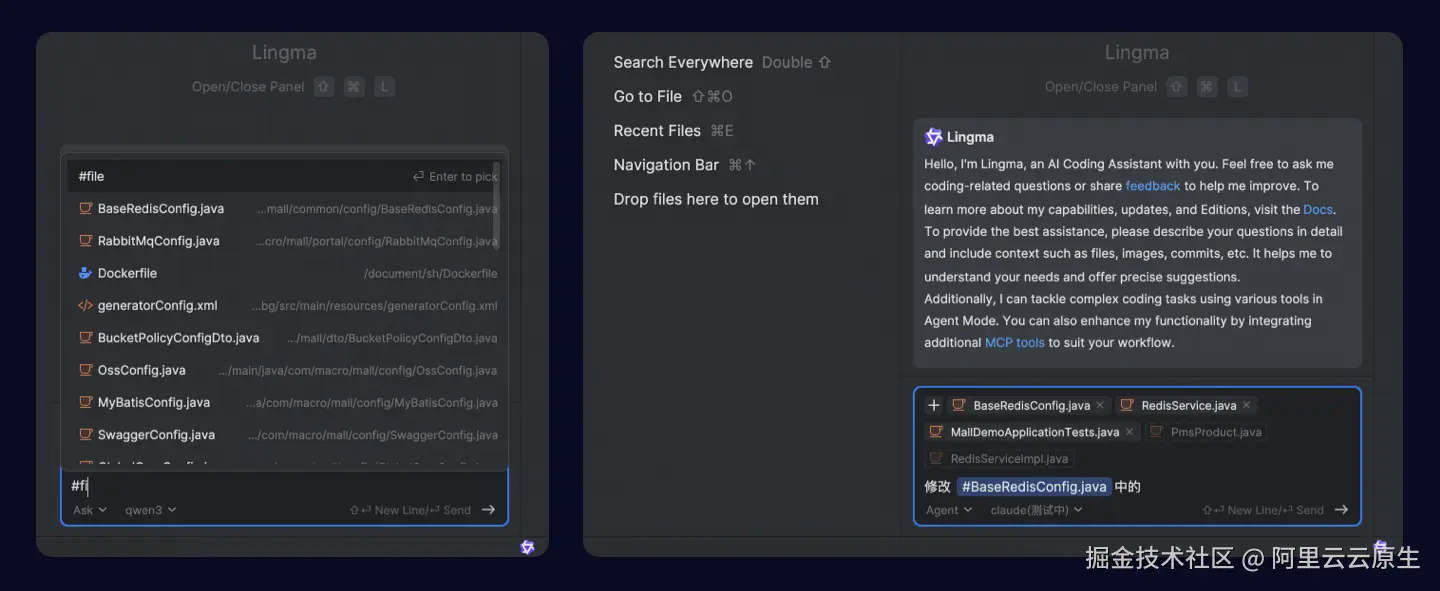Select BaseRedisConfig.java in the #file list

(282, 209)
